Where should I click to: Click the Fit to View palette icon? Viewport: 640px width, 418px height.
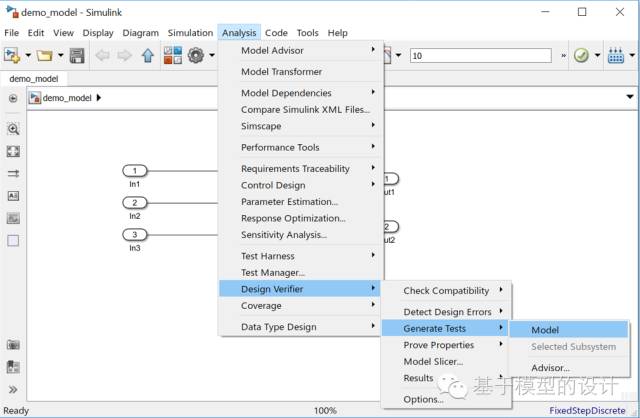[x=13, y=151]
